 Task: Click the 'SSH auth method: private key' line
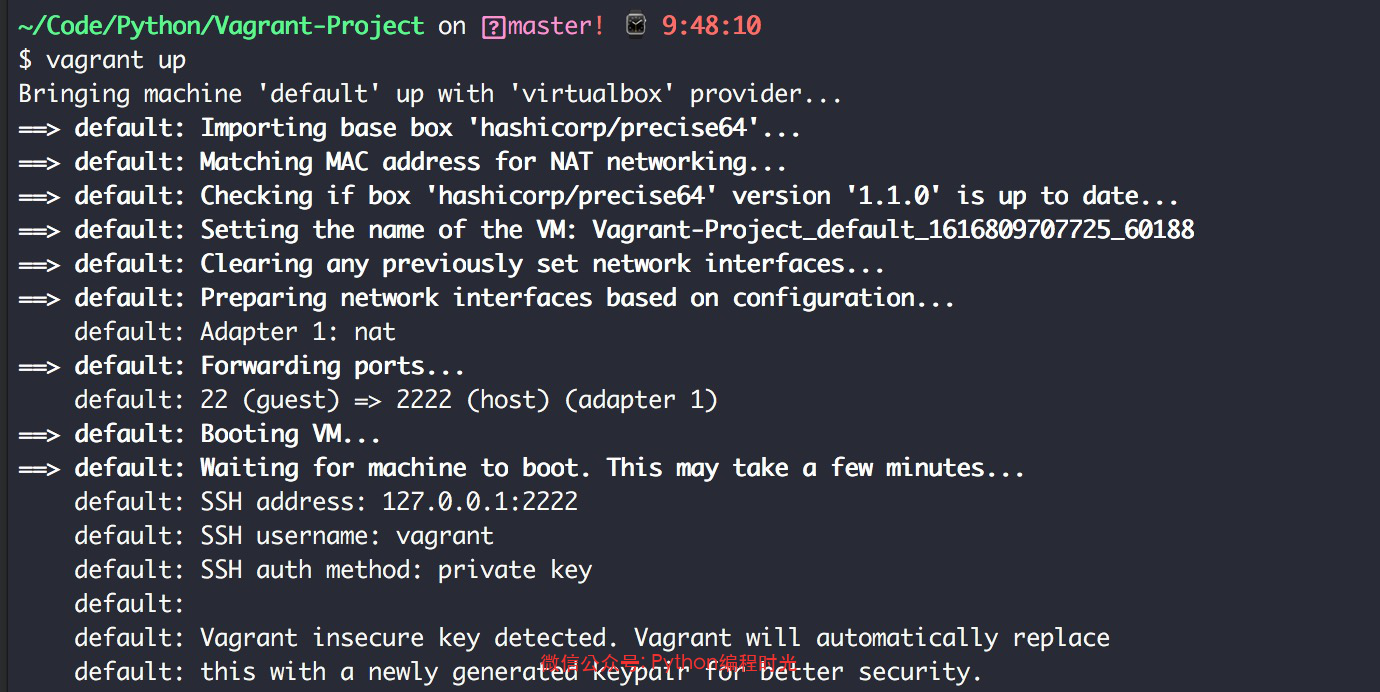click(396, 570)
